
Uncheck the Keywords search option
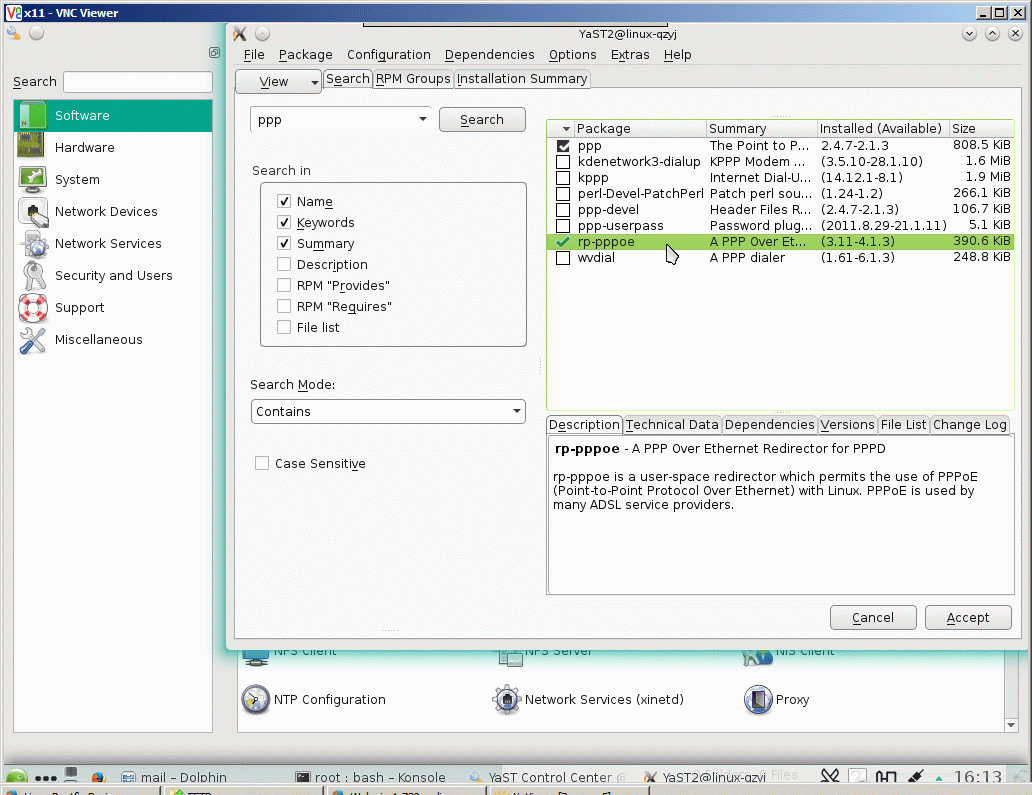pos(284,222)
